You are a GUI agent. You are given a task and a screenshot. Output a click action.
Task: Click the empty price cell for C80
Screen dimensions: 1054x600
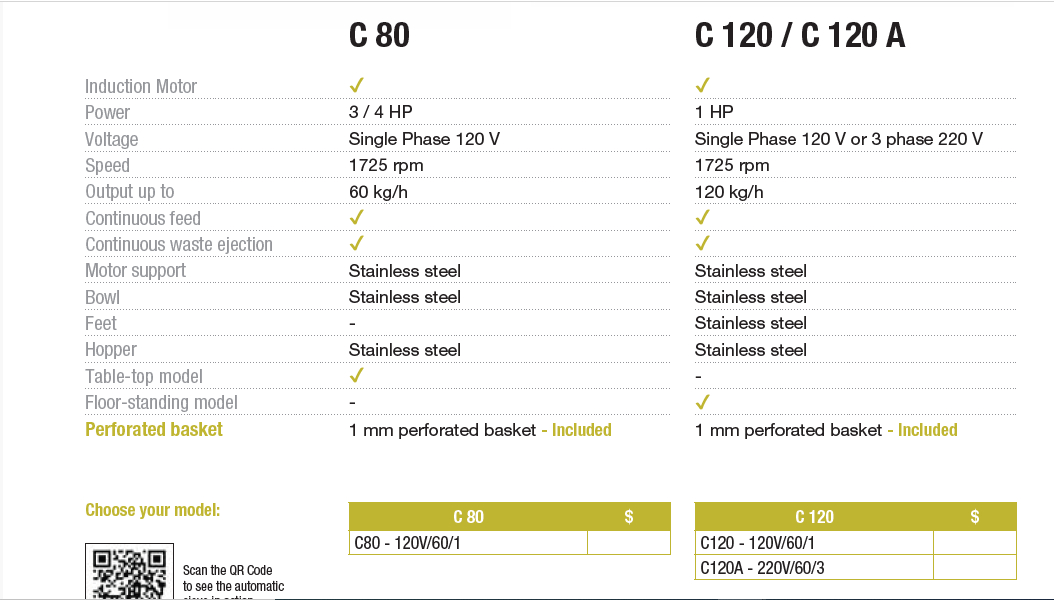click(x=628, y=543)
